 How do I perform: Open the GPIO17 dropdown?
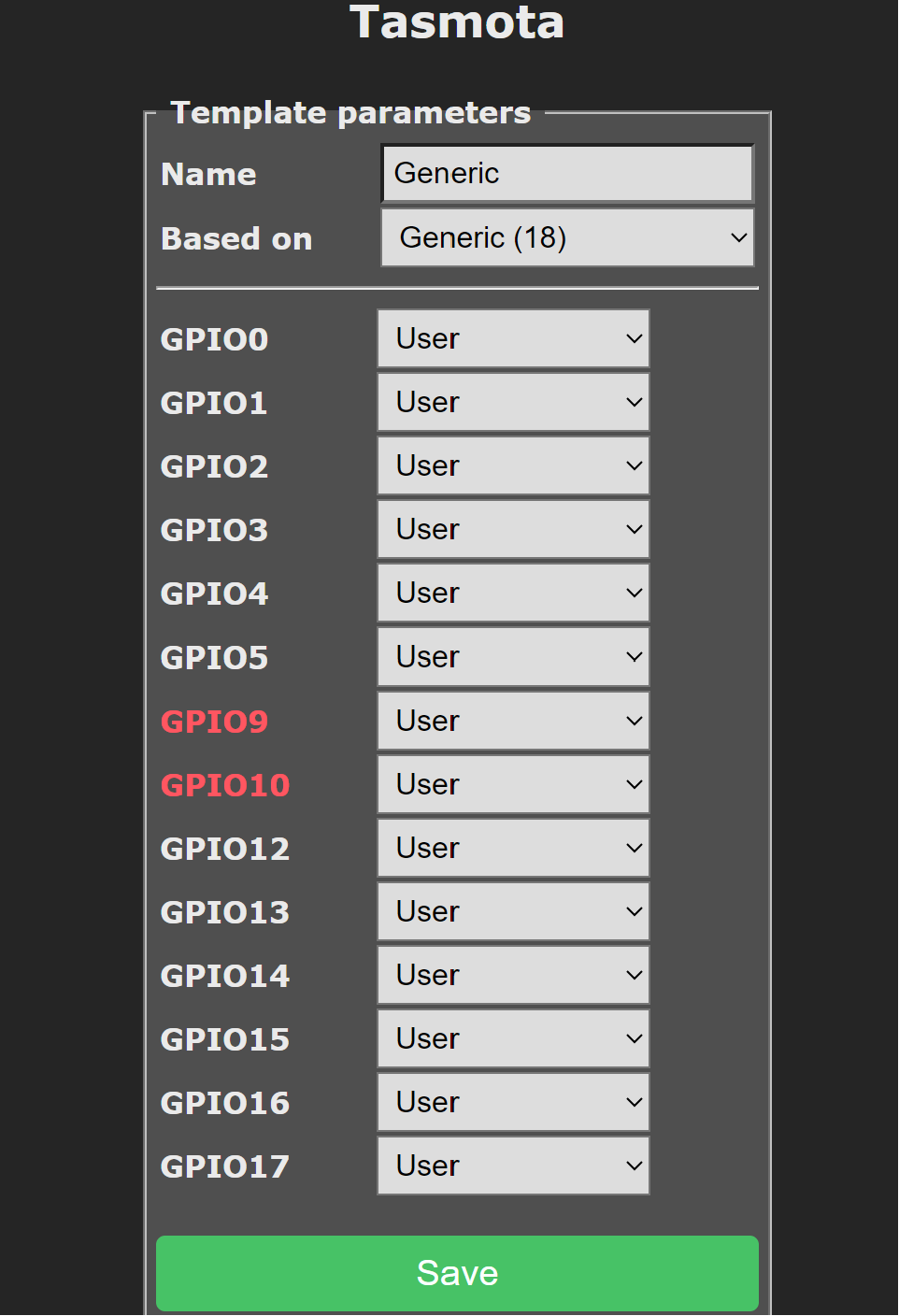(x=513, y=1166)
